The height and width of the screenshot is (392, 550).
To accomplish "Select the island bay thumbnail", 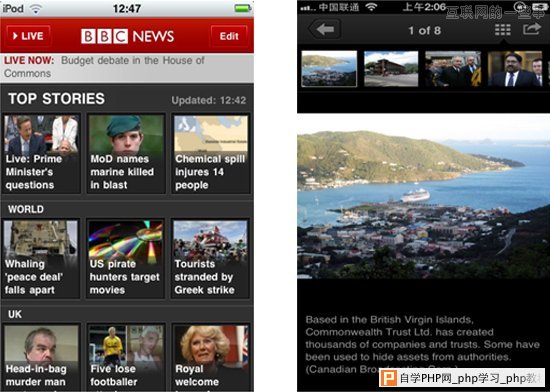I will [x=329, y=69].
